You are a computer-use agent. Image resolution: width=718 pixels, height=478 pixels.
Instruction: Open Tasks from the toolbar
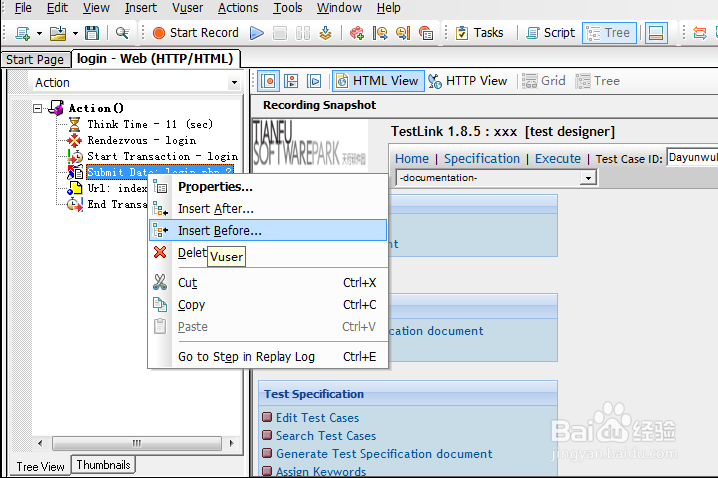click(x=479, y=33)
